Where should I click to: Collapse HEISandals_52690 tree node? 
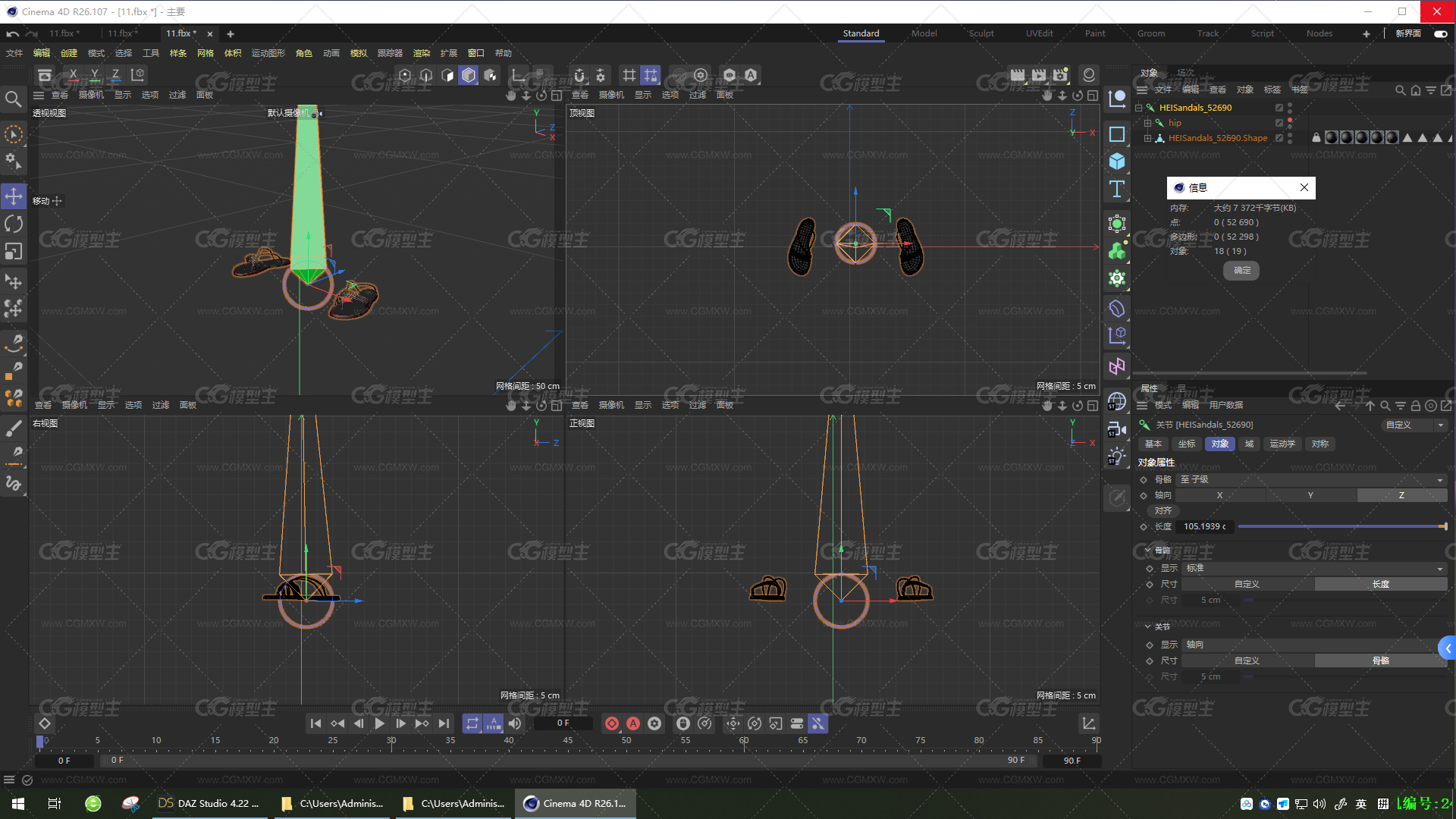pos(1138,108)
